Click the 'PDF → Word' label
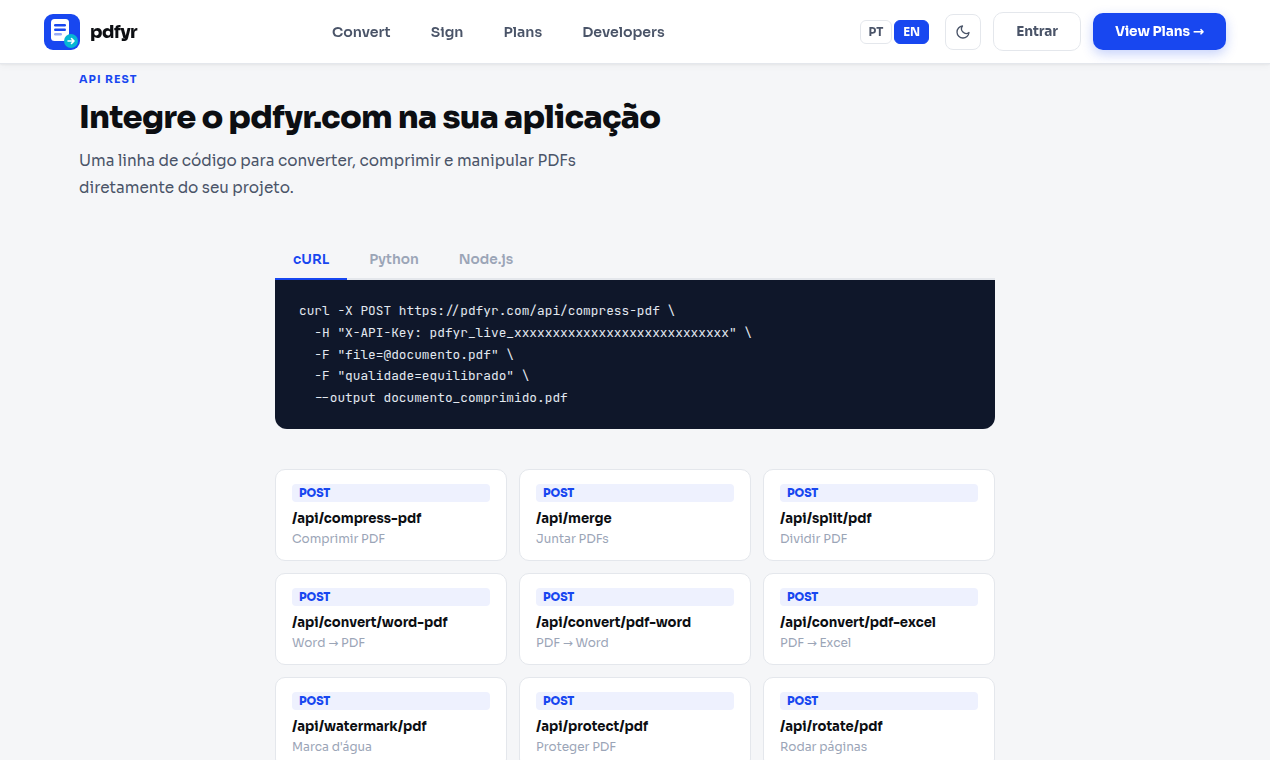This screenshot has width=1270, height=760. tap(572, 643)
